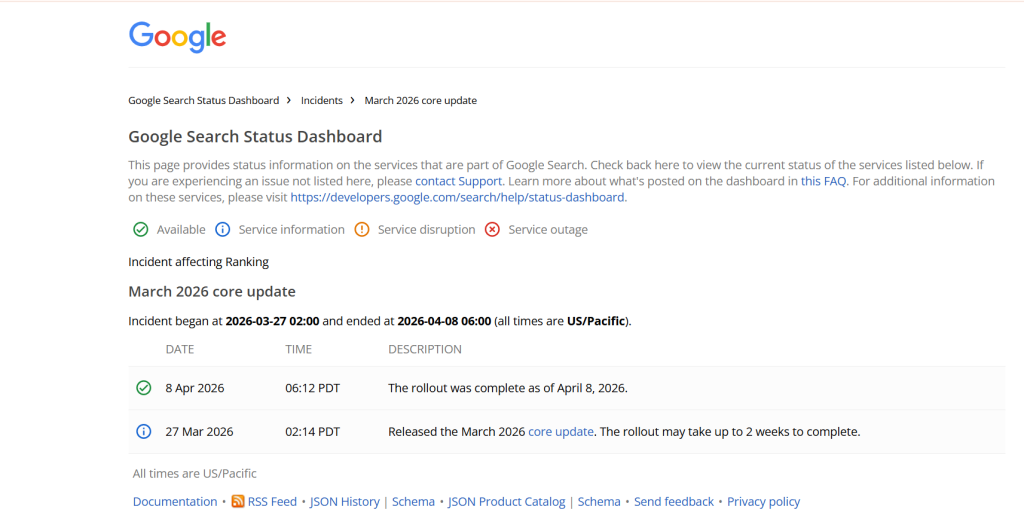Screen dimensions: 1024x516
Task: Click the green Available checkmark legend icon
Action: click(x=141, y=230)
